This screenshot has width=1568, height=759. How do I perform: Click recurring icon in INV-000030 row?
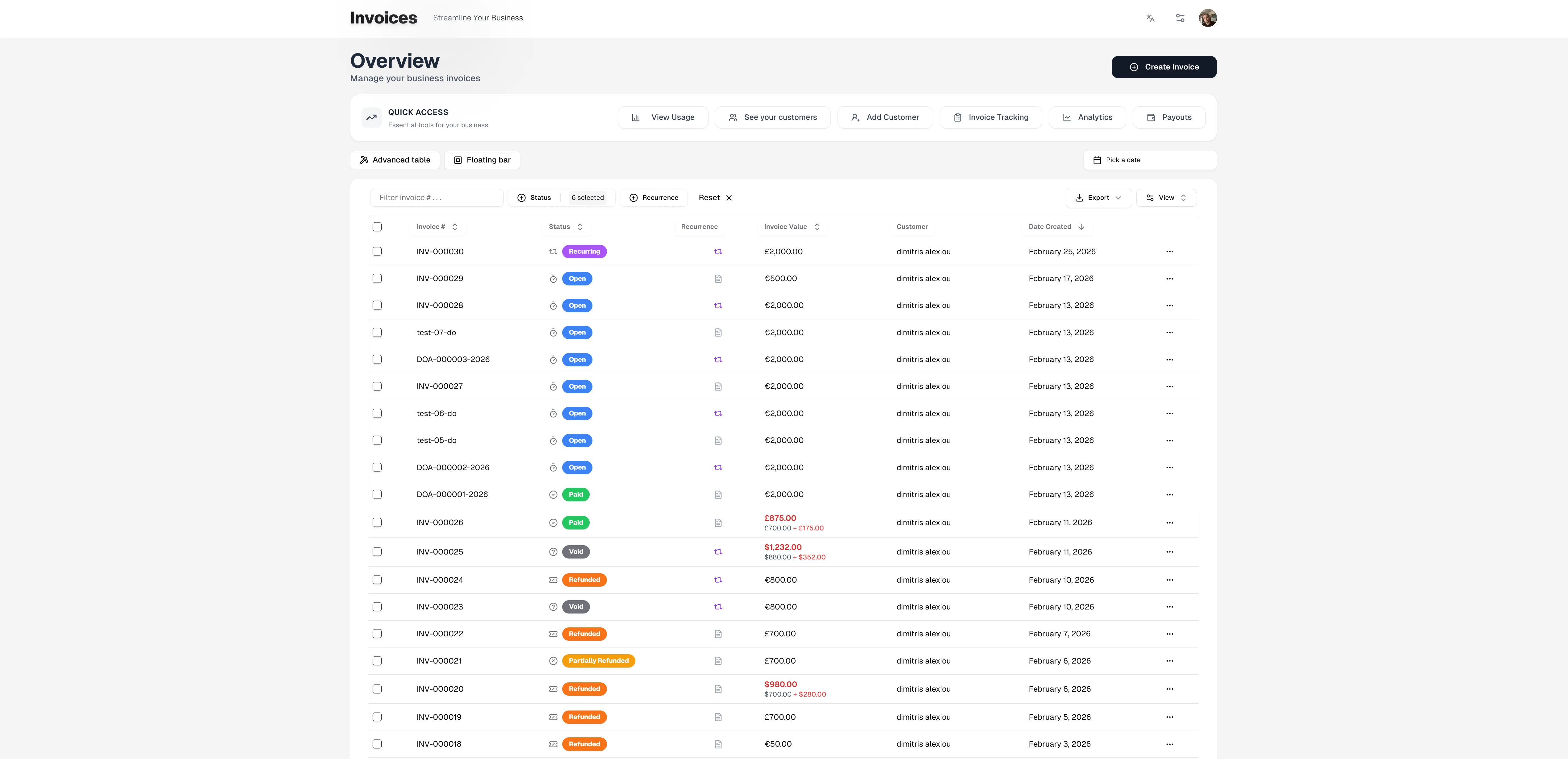718,251
